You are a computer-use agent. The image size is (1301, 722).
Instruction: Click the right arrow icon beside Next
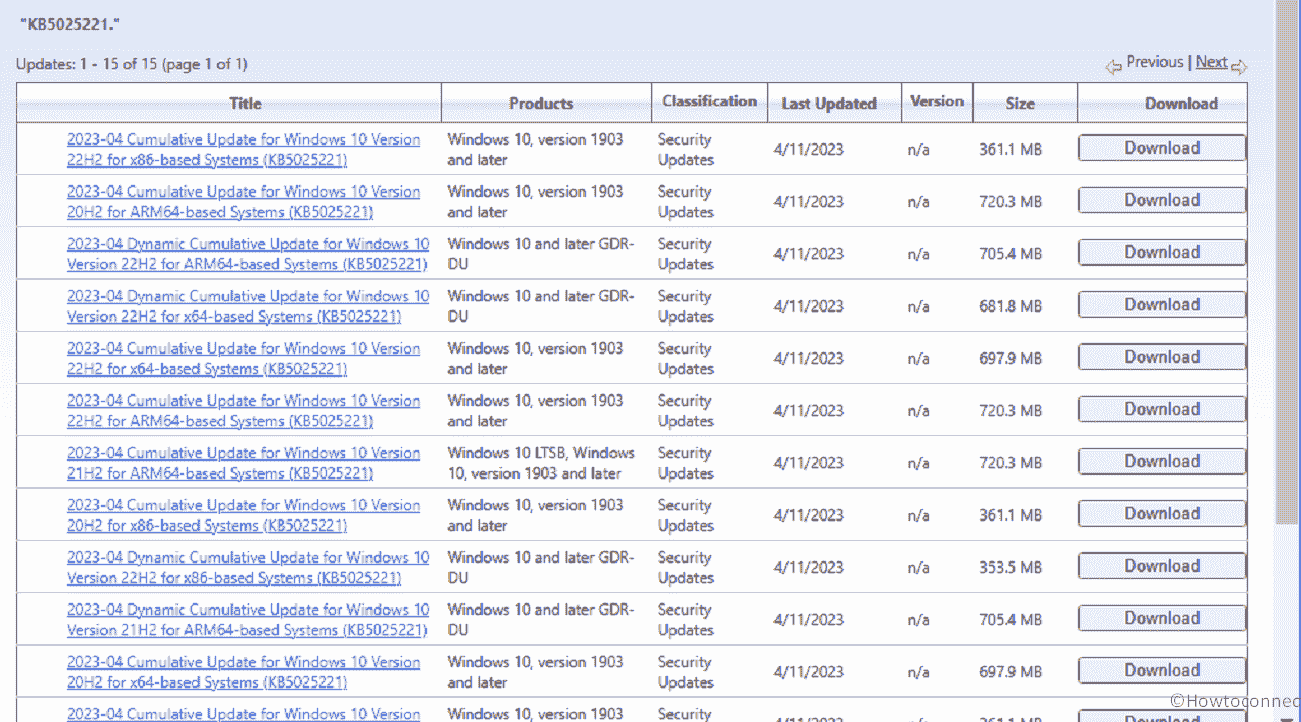click(1239, 66)
